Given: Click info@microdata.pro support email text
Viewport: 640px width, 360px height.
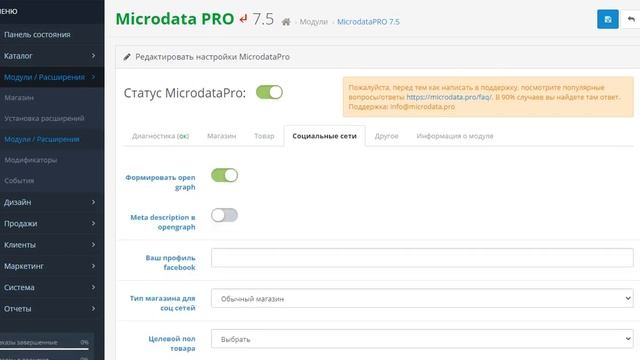Looking at the screenshot, I should 422,107.
